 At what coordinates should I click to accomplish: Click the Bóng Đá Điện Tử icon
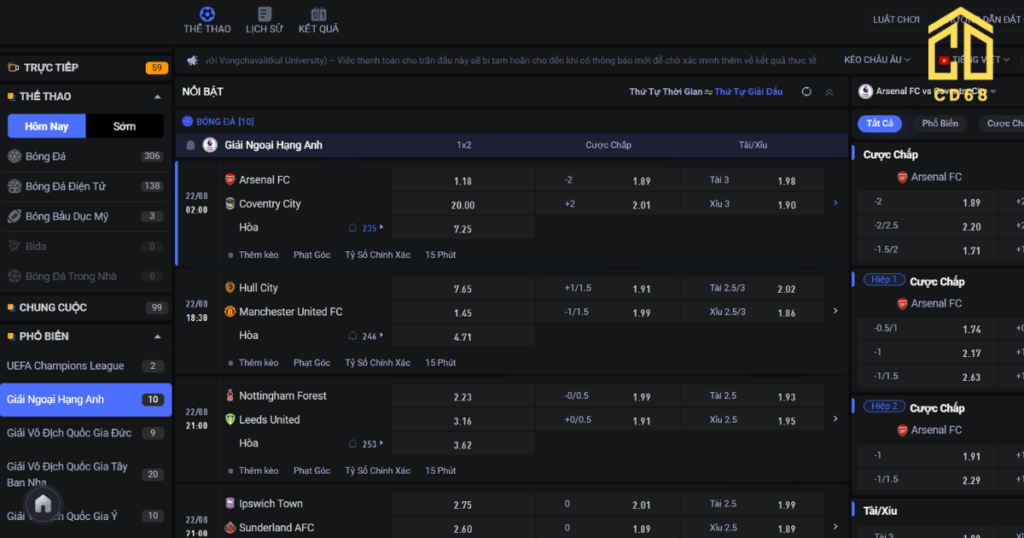tap(14, 186)
